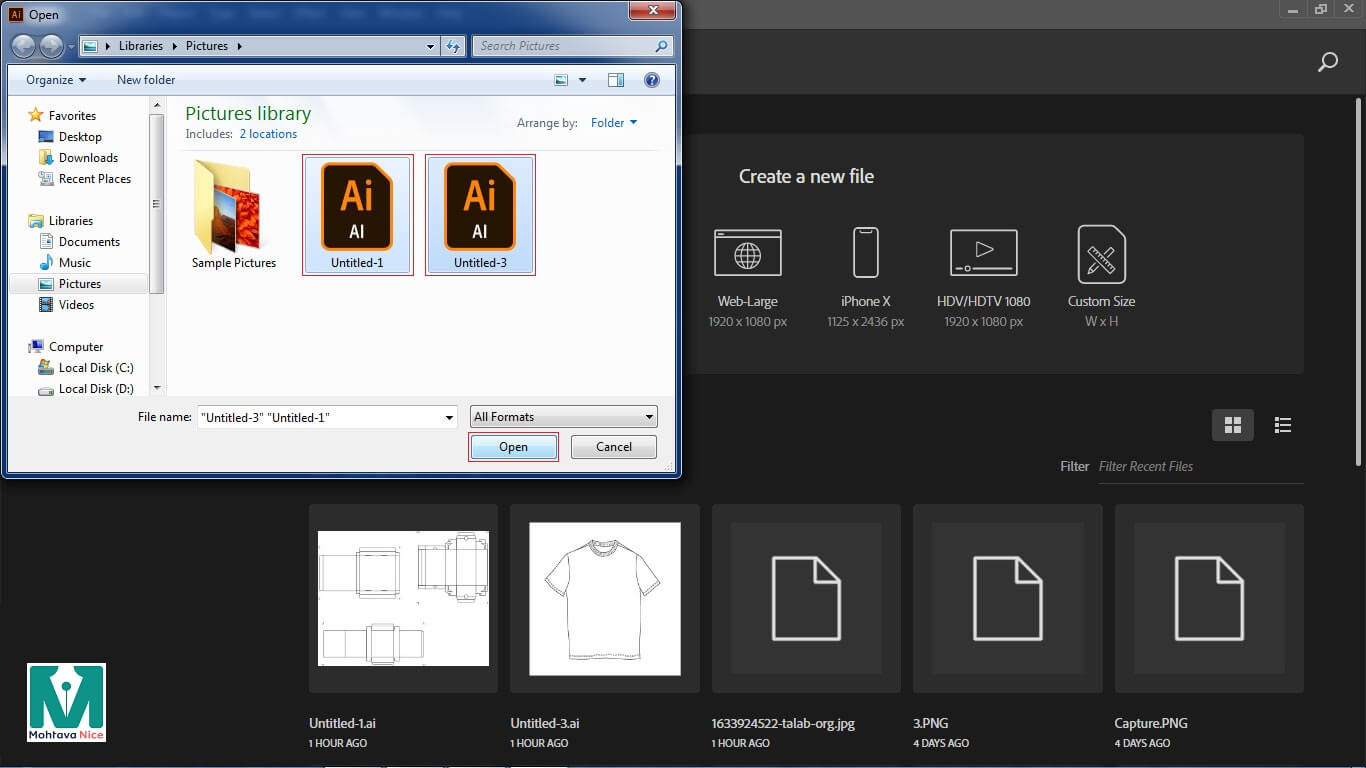Expand the Arrange by Folder dropdown

pos(613,123)
